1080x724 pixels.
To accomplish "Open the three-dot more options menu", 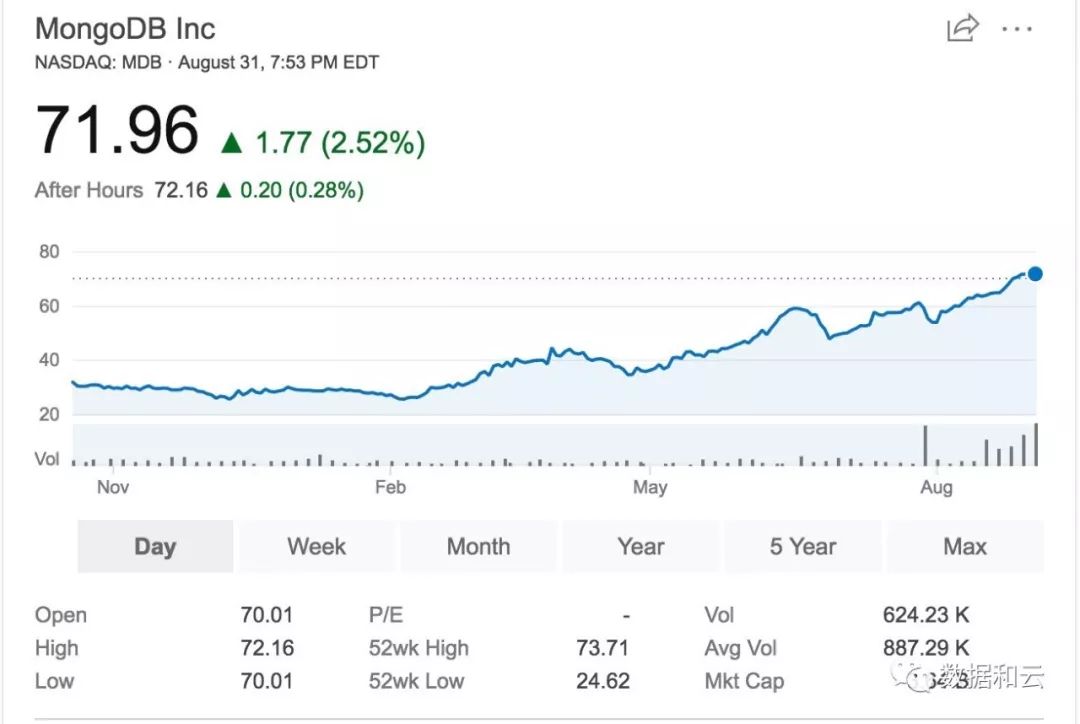I will point(1016,29).
